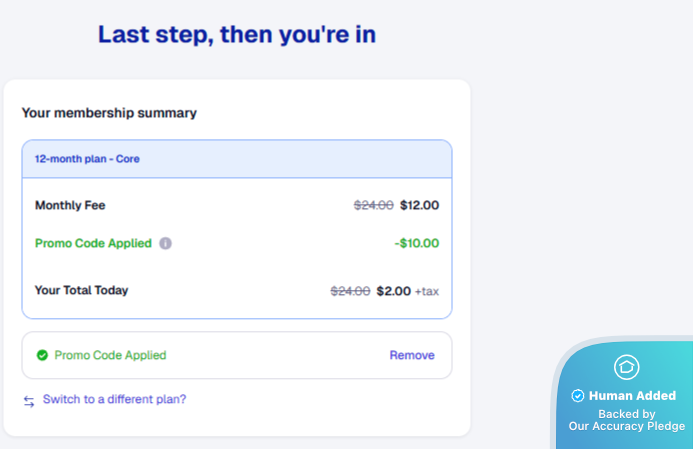Click green Promo Code Applied text in summary
Viewport: 693px width, 449px height.
point(93,243)
